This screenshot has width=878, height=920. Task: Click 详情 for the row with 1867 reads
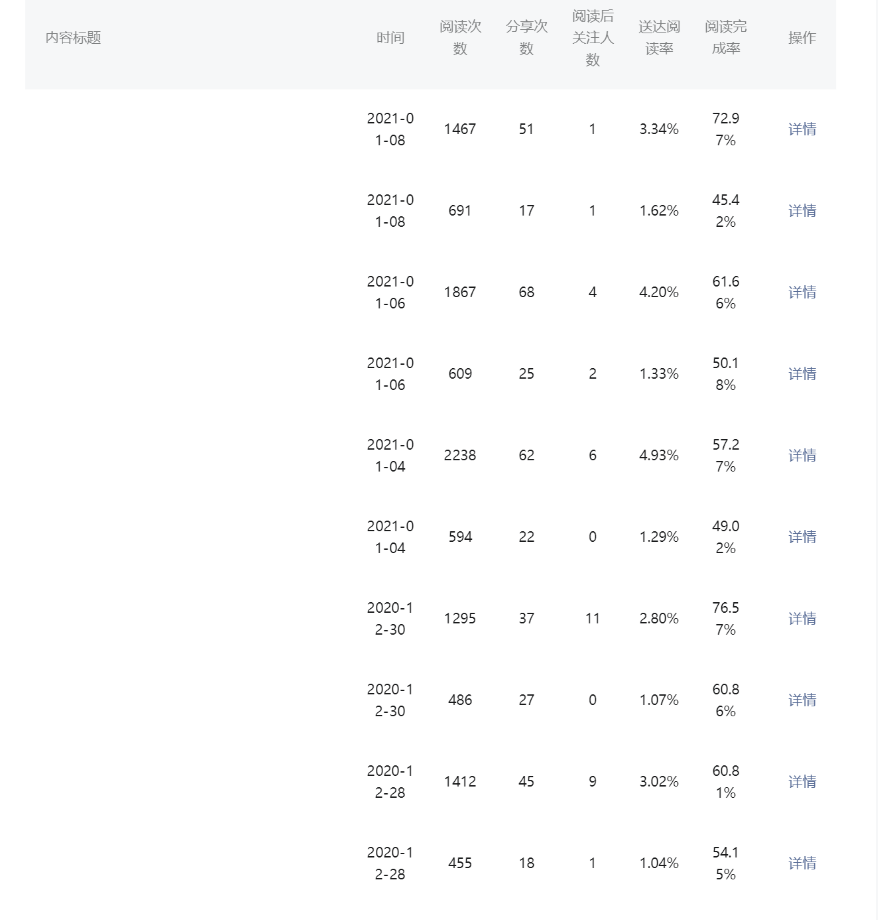point(802,292)
